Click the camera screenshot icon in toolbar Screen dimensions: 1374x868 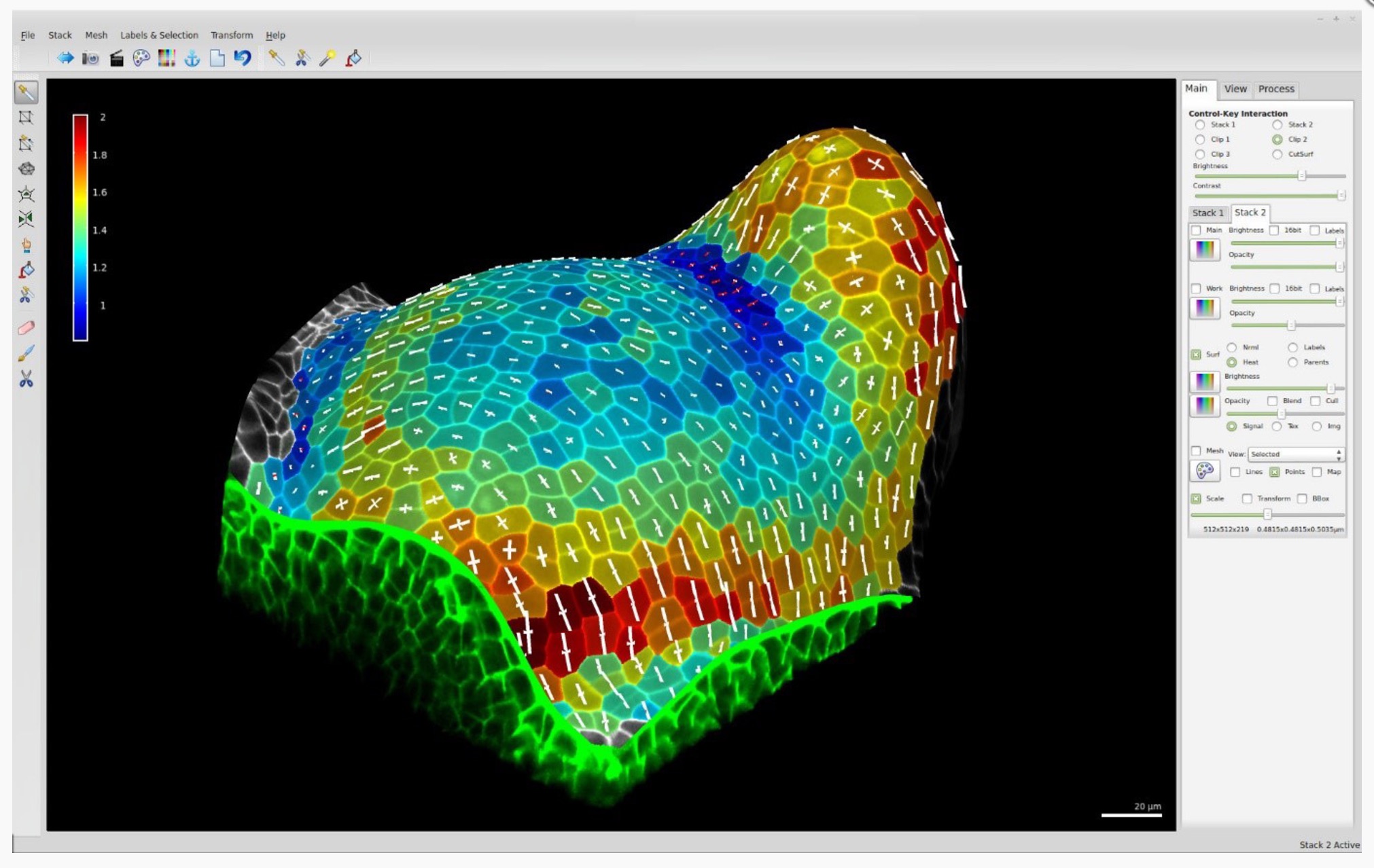point(90,58)
